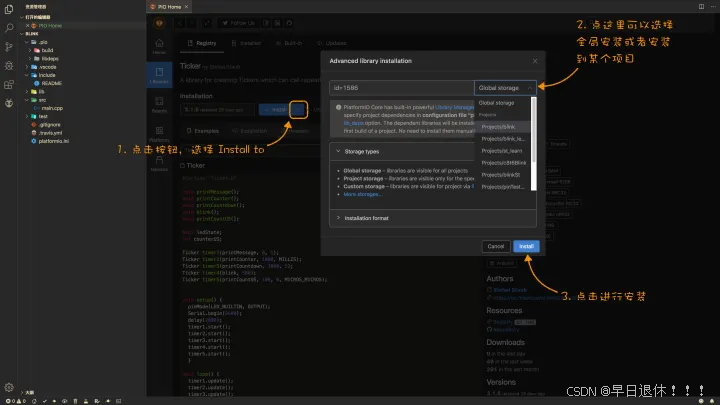Image resolution: width=720 pixels, height=405 pixels.
Task: Open Platforms in PIO Home sidebar
Action: pyautogui.click(x=159, y=134)
